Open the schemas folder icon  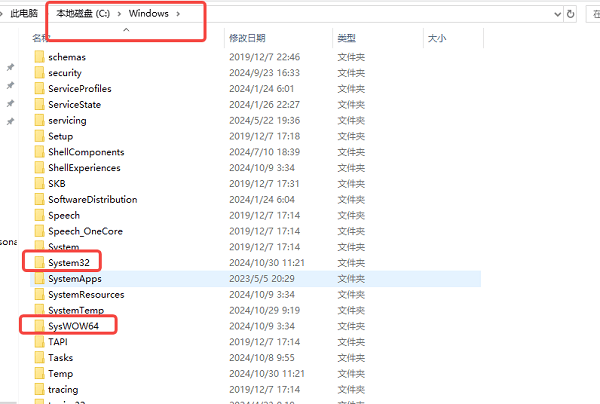pyautogui.click(x=39, y=57)
